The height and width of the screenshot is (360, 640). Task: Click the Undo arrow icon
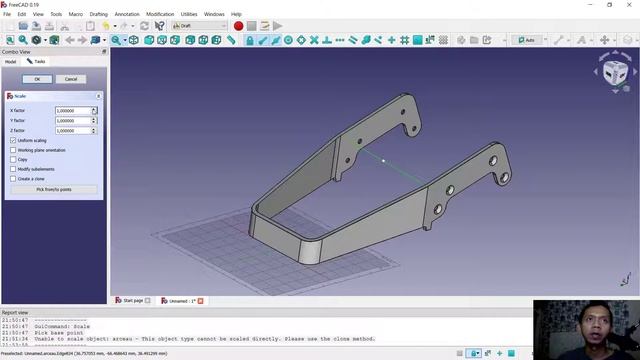[106, 26]
